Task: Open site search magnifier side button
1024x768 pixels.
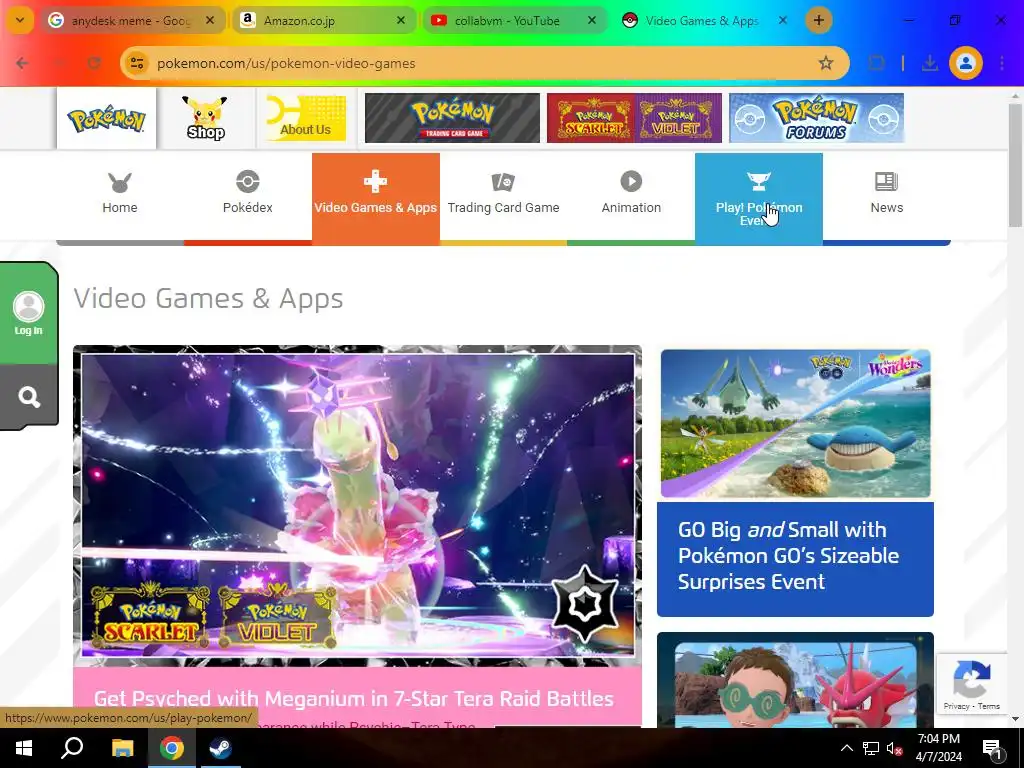Action: (x=29, y=396)
